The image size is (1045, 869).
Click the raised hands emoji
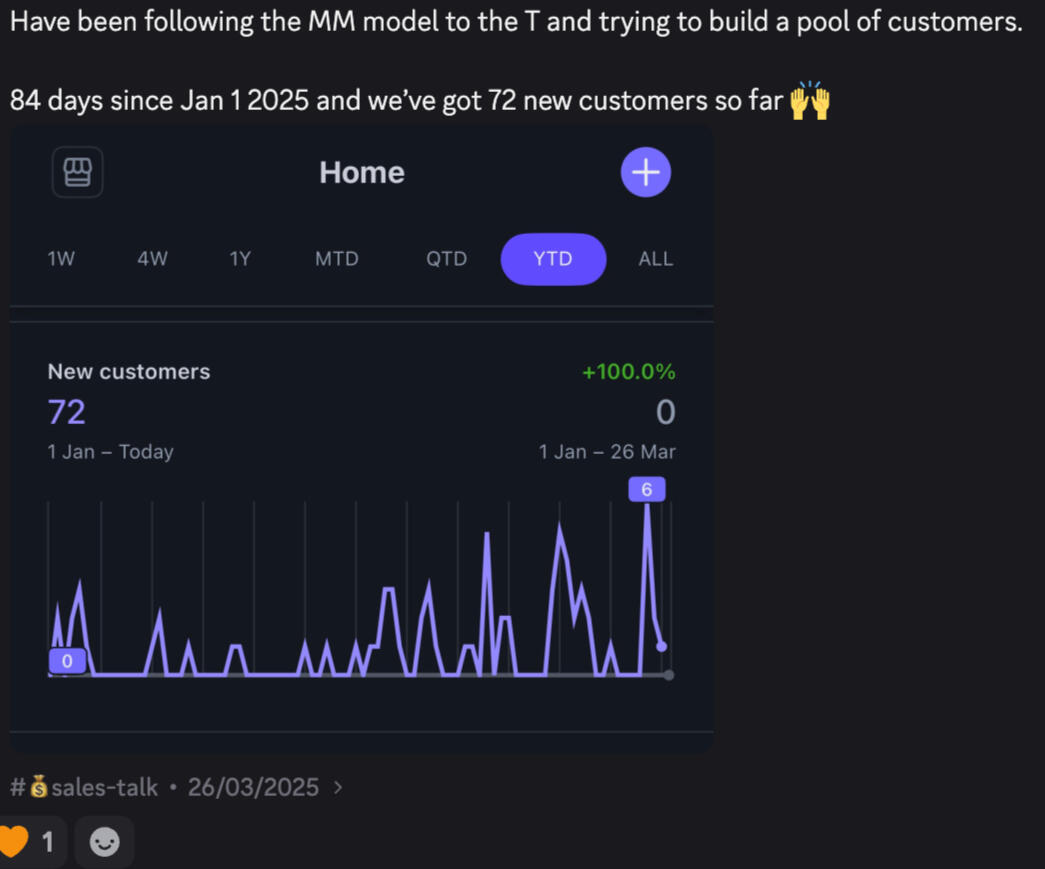click(810, 102)
